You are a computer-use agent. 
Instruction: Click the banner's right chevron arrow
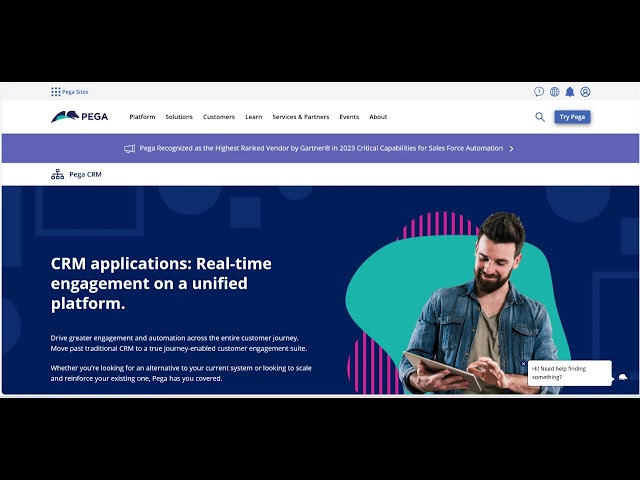[511, 149]
